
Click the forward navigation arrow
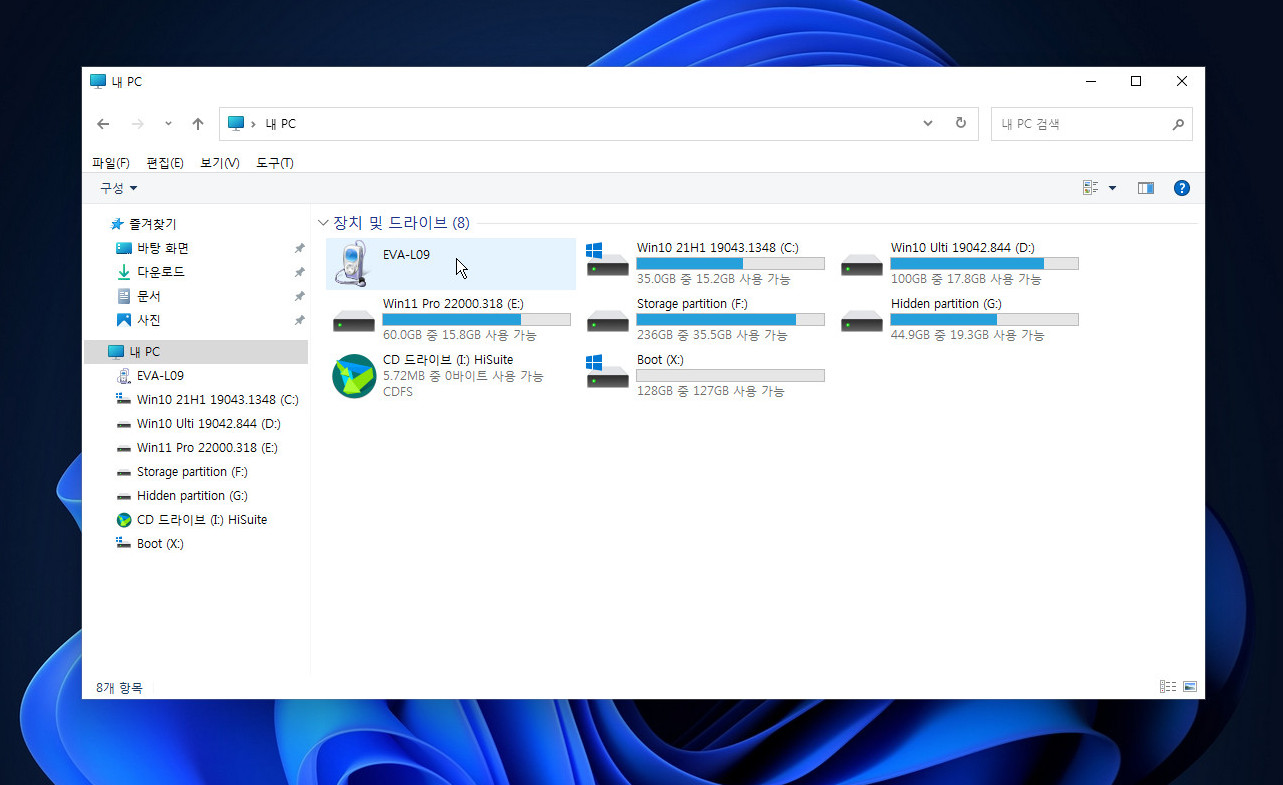138,124
